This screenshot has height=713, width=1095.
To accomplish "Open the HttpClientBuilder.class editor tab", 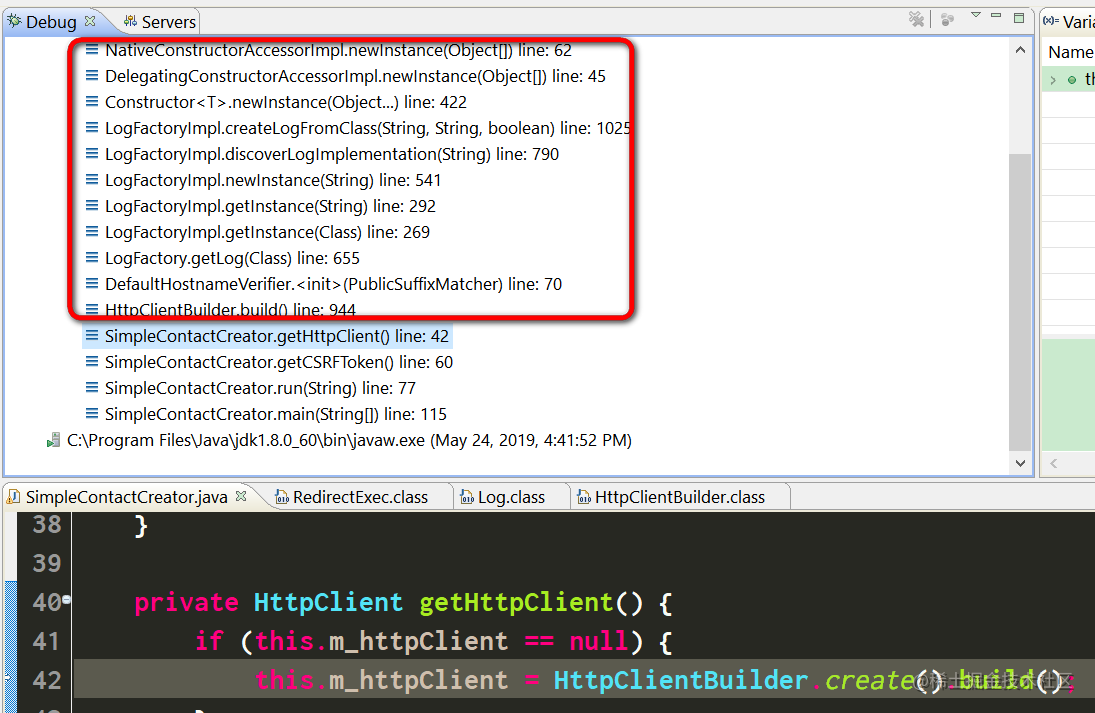I will click(680, 495).
